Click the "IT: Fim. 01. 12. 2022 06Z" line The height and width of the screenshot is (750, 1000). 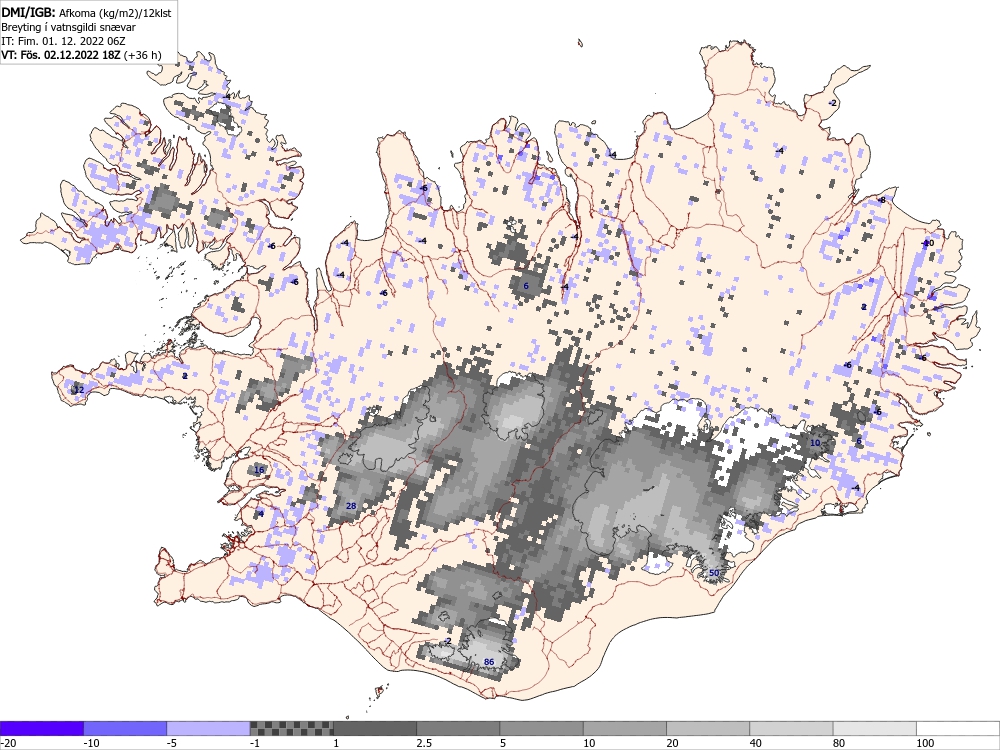[63, 41]
